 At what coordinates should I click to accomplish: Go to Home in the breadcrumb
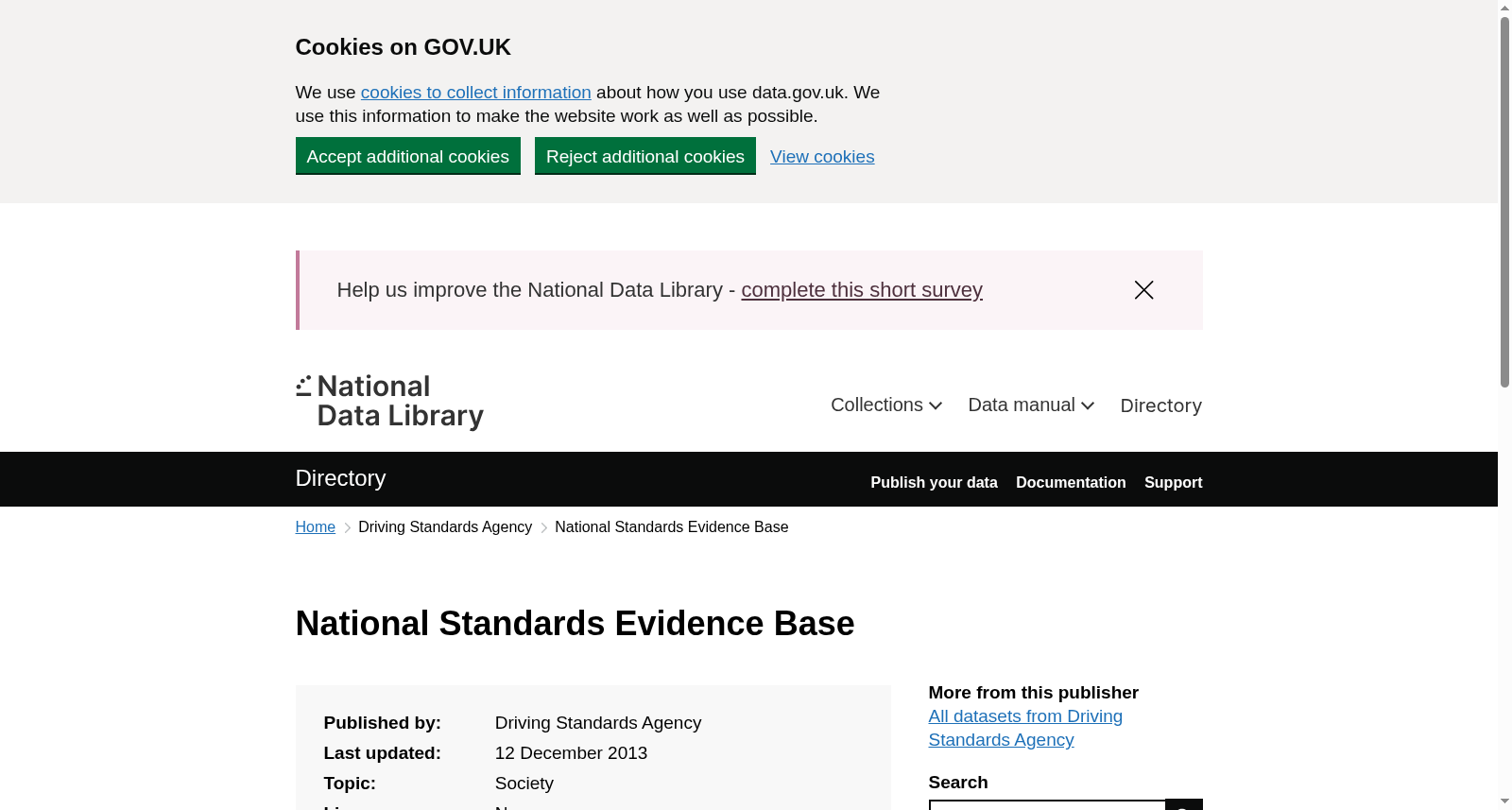(x=316, y=527)
